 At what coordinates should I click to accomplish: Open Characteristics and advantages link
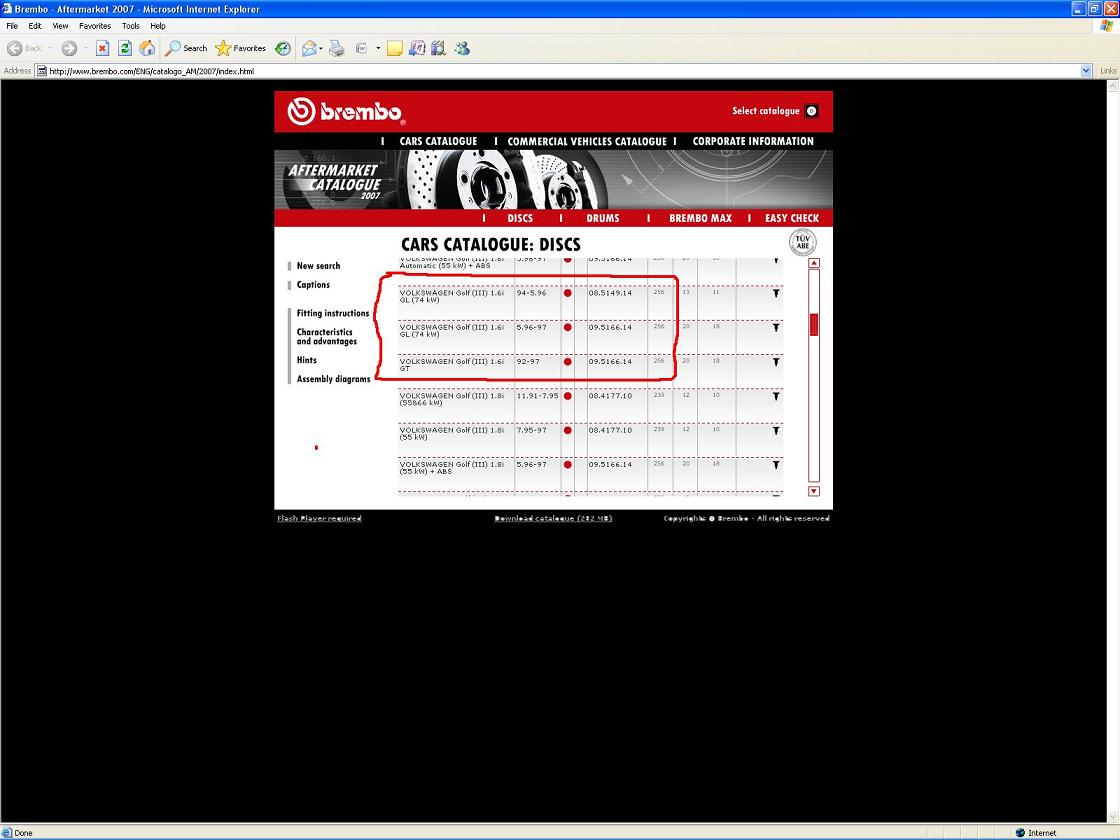(x=326, y=336)
